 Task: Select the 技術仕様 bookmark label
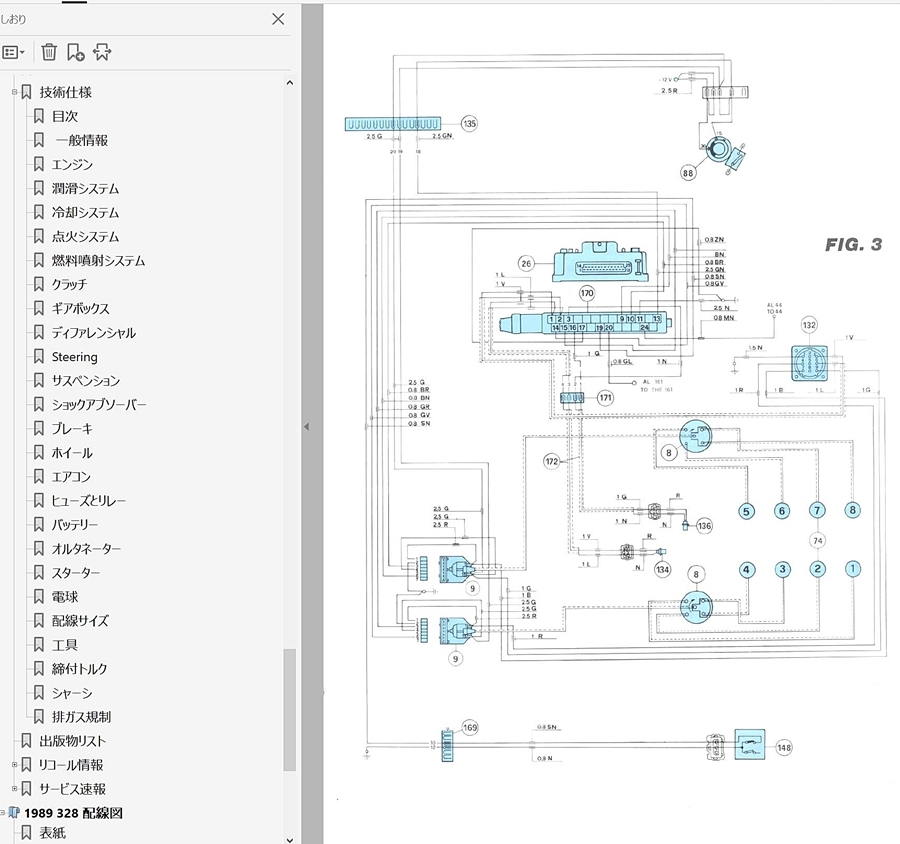pyautogui.click(x=65, y=92)
